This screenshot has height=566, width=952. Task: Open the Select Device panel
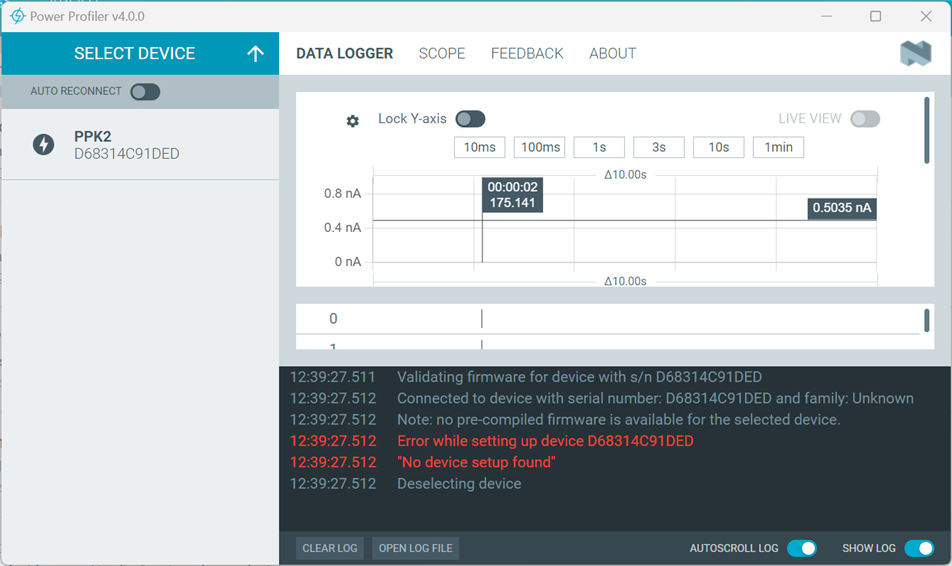(140, 53)
